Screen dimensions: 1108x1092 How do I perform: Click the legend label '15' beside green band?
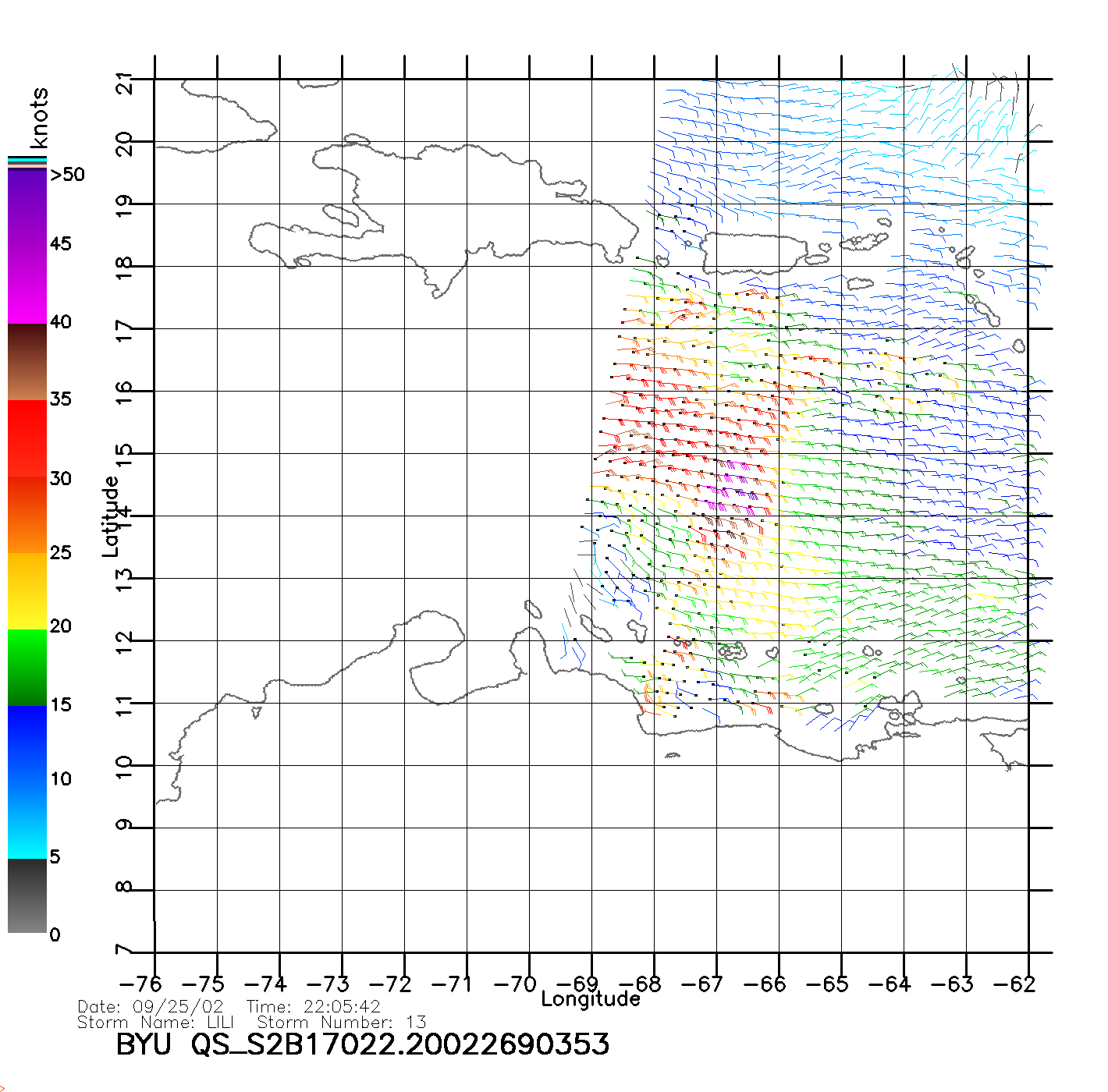[x=61, y=705]
